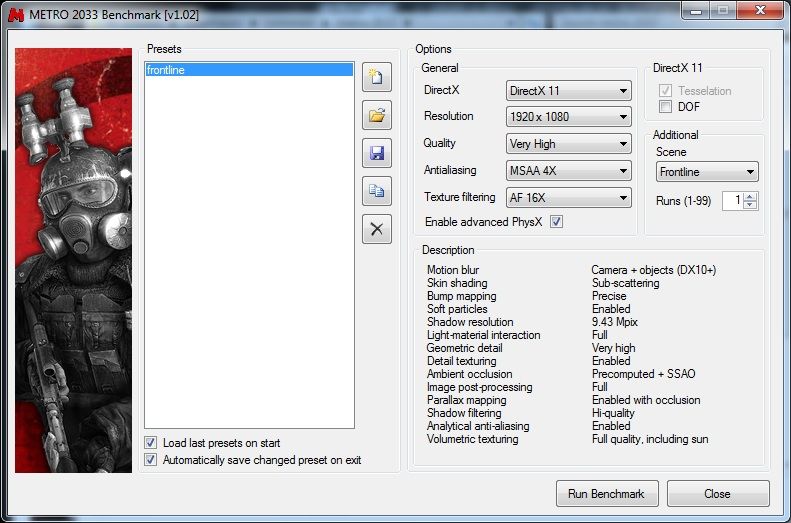Click the 'Light-material interaction' label
791x523 pixels.
tap(483, 335)
